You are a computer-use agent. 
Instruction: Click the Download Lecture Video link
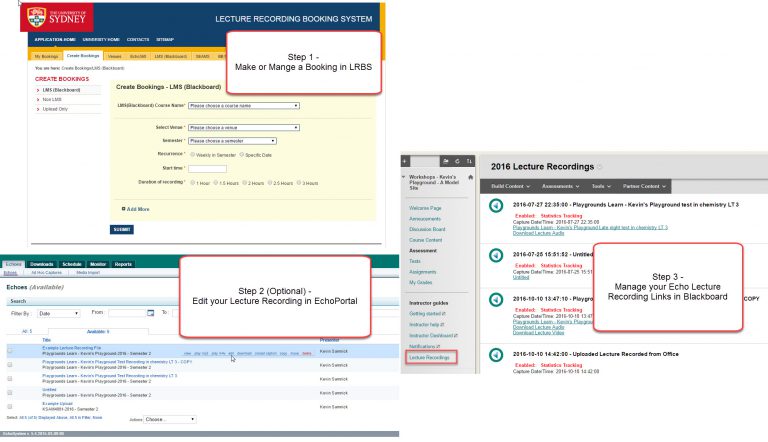coord(538,333)
